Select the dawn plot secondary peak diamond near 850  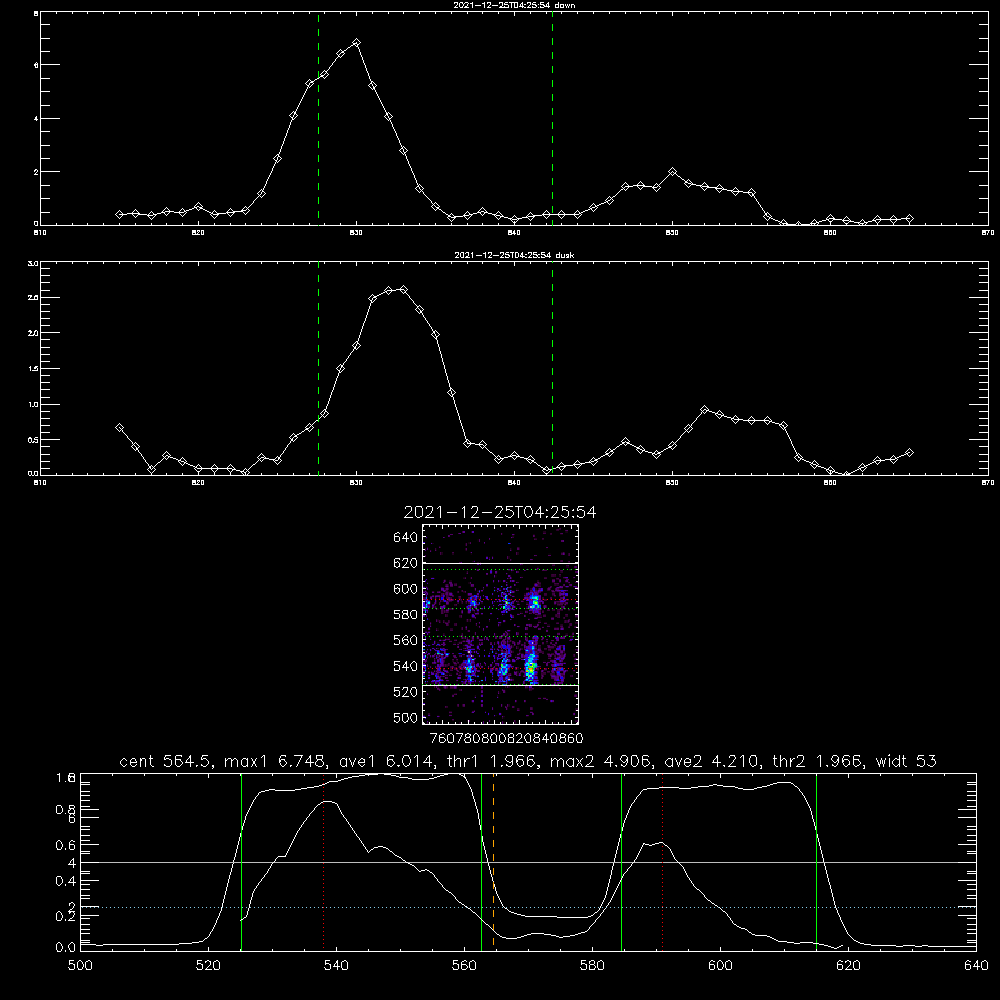click(x=672, y=172)
